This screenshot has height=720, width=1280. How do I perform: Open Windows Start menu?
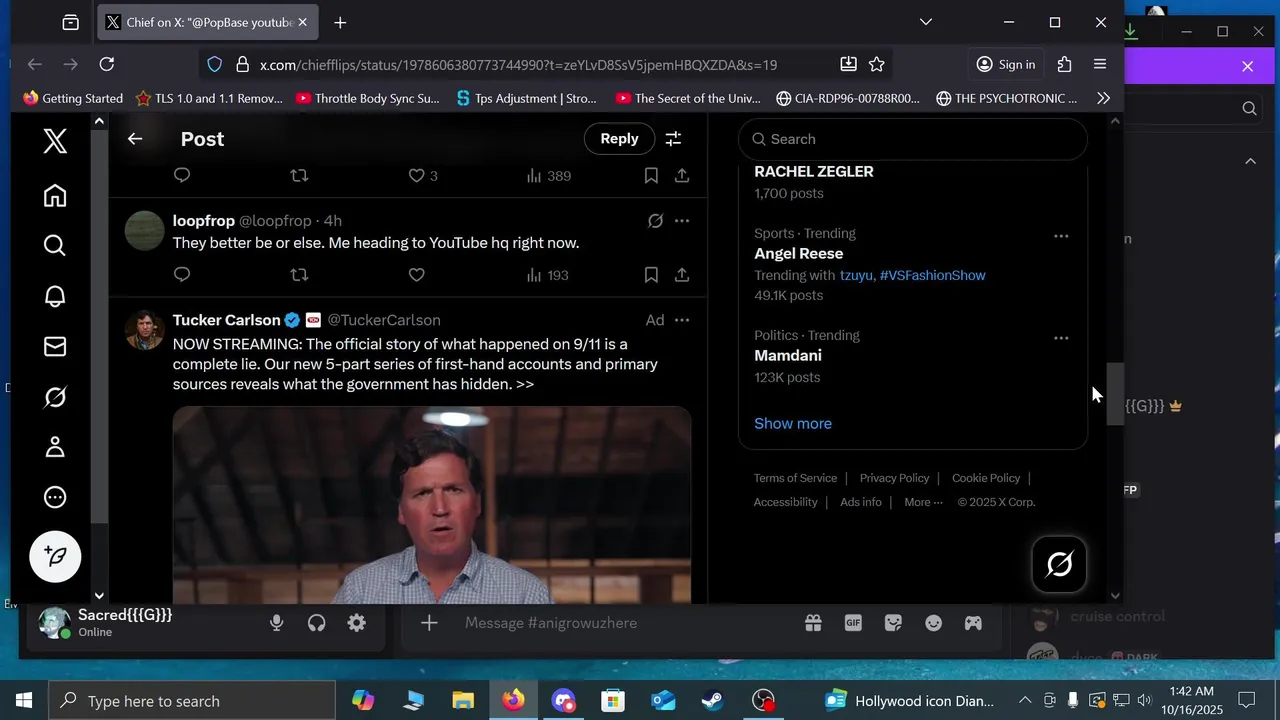[24, 701]
